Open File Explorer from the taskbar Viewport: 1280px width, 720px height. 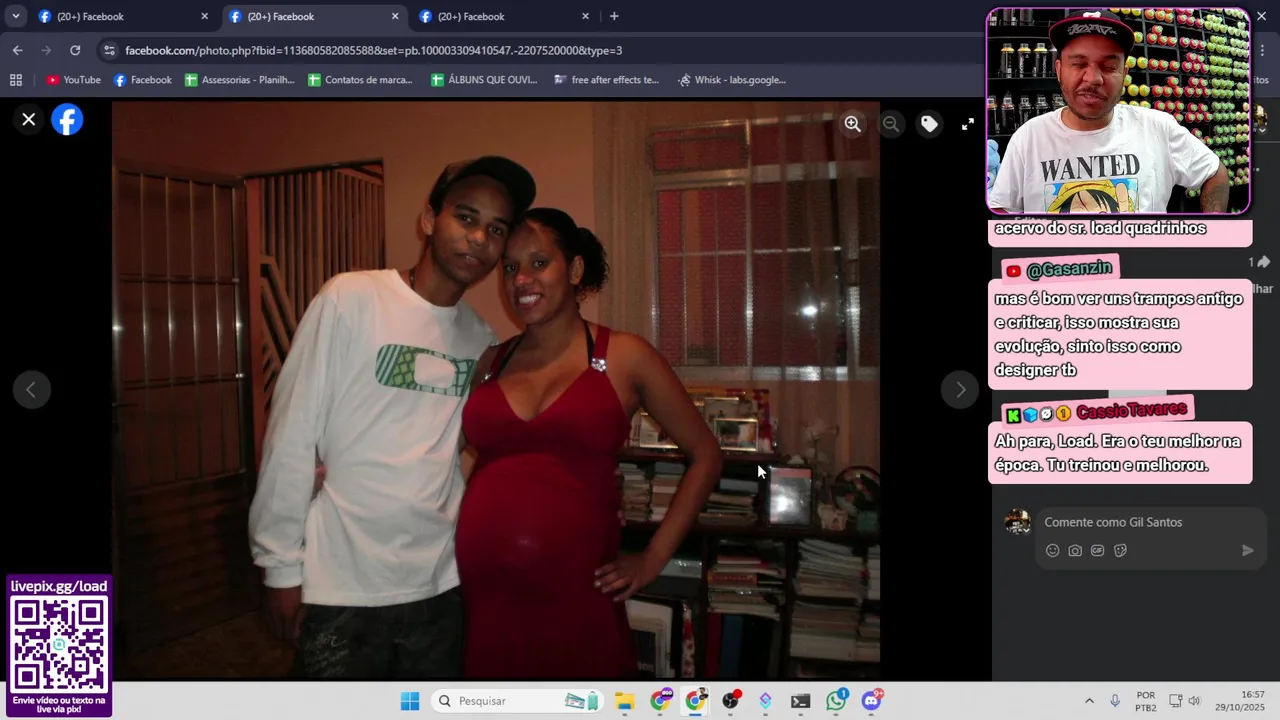(624, 701)
